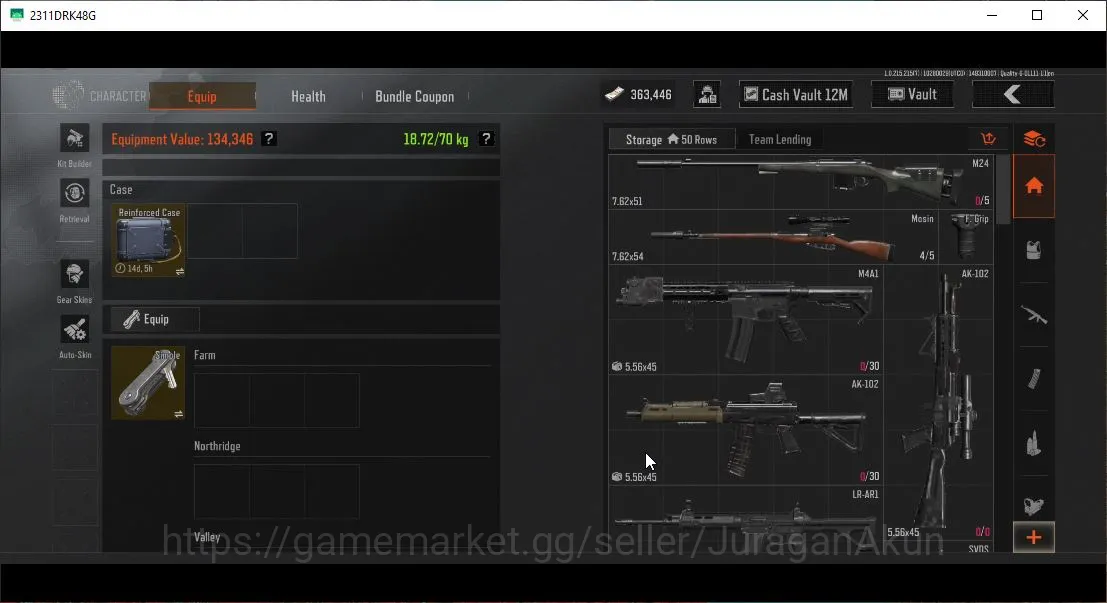
Task: Select the vertical AK-102 with scope
Action: (938, 402)
